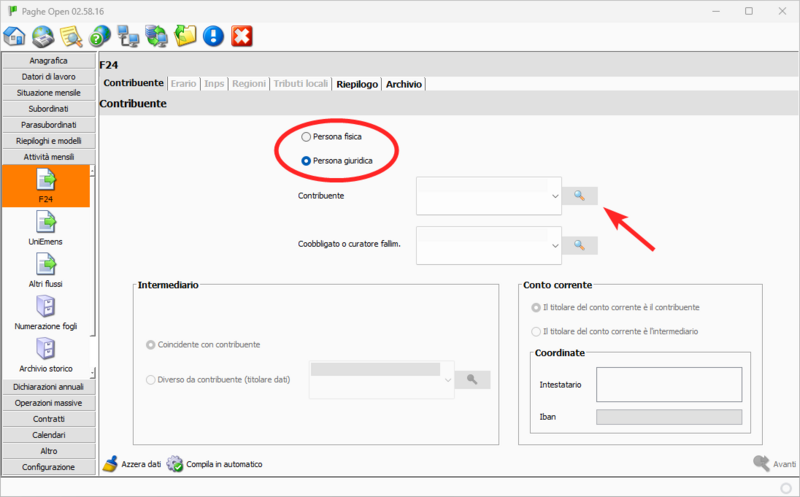Viewport: 800px width, 497px height.
Task: Click search magnifier next to Contribuente field
Action: coord(579,196)
